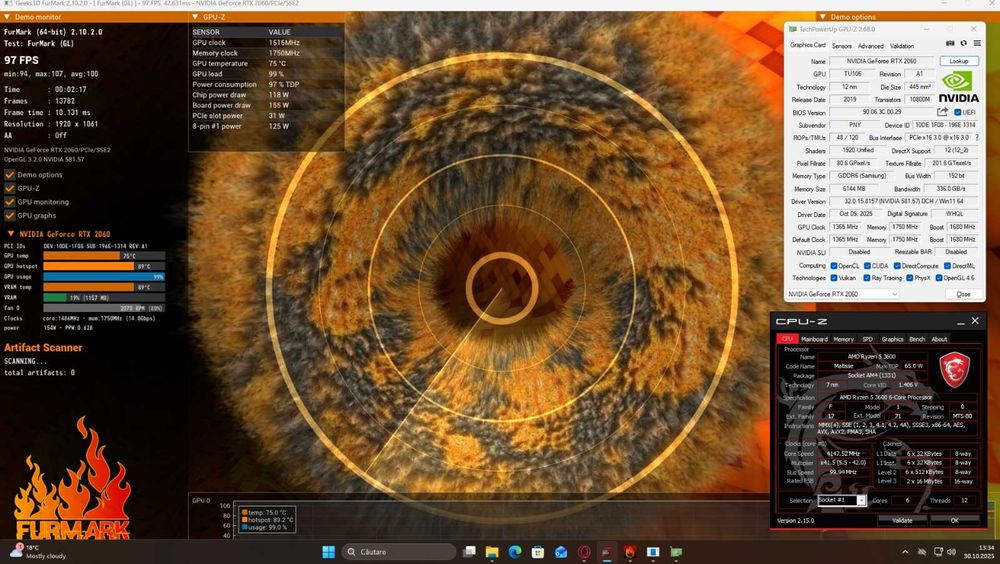This screenshot has width=1000, height=564.
Task: Click the Artifact Scanner heading
Action: click(x=43, y=348)
